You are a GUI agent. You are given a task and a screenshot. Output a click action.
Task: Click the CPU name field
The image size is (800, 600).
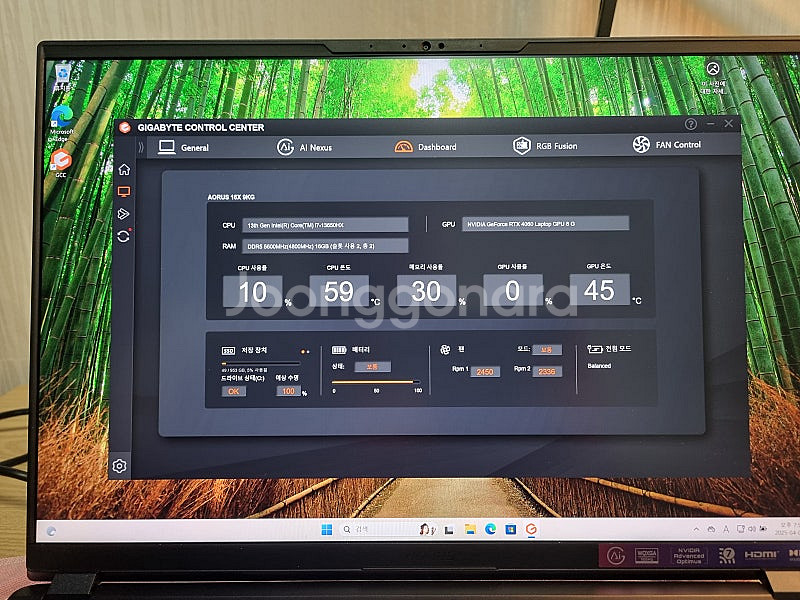click(x=325, y=224)
